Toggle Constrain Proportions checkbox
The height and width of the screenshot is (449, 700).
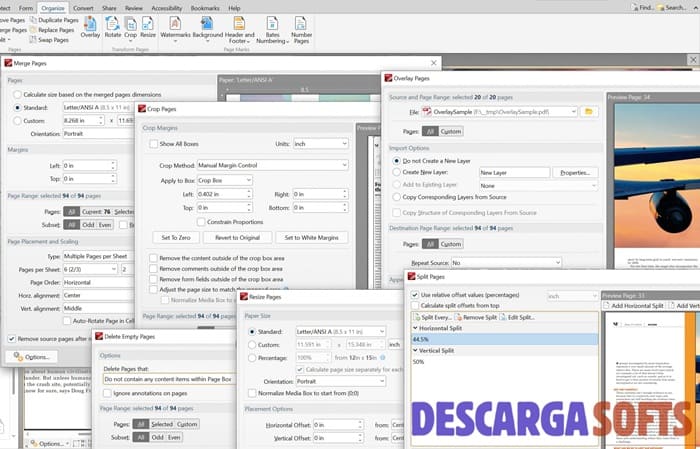point(201,222)
